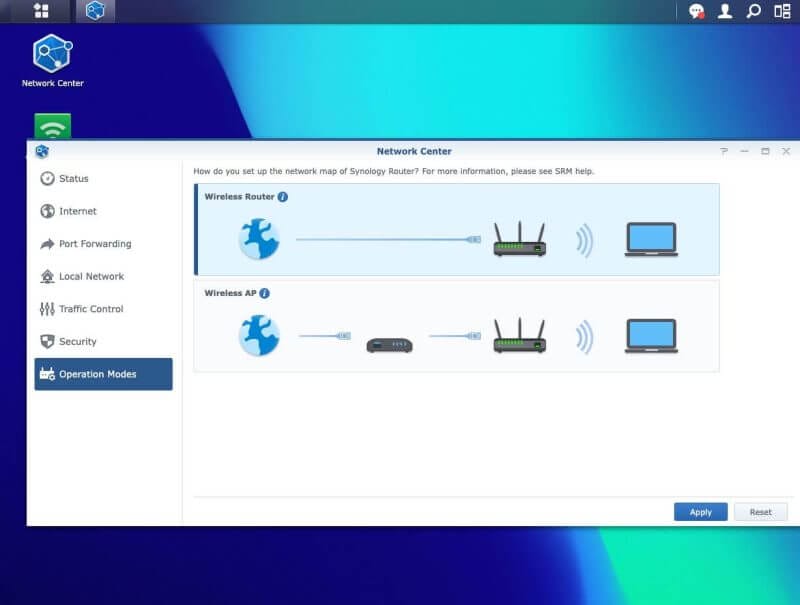Open the notifications bubble in the top bar
This screenshot has height=605, width=800.
[698, 12]
